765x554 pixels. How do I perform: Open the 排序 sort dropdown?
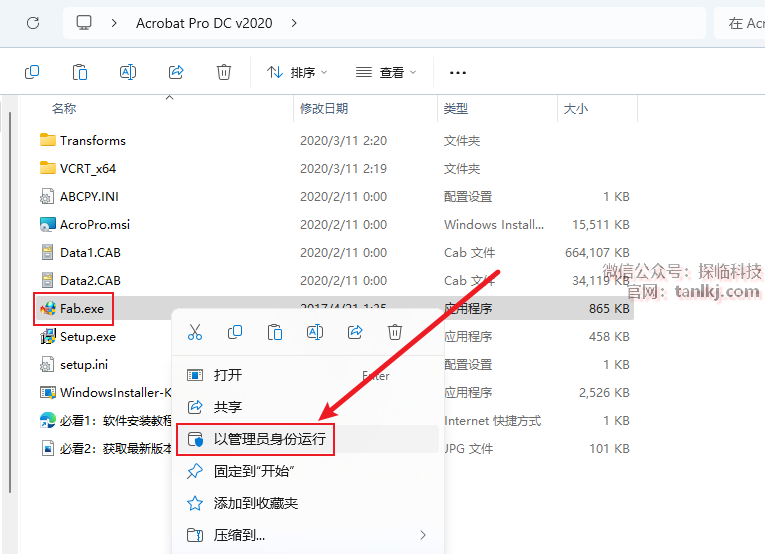(297, 72)
